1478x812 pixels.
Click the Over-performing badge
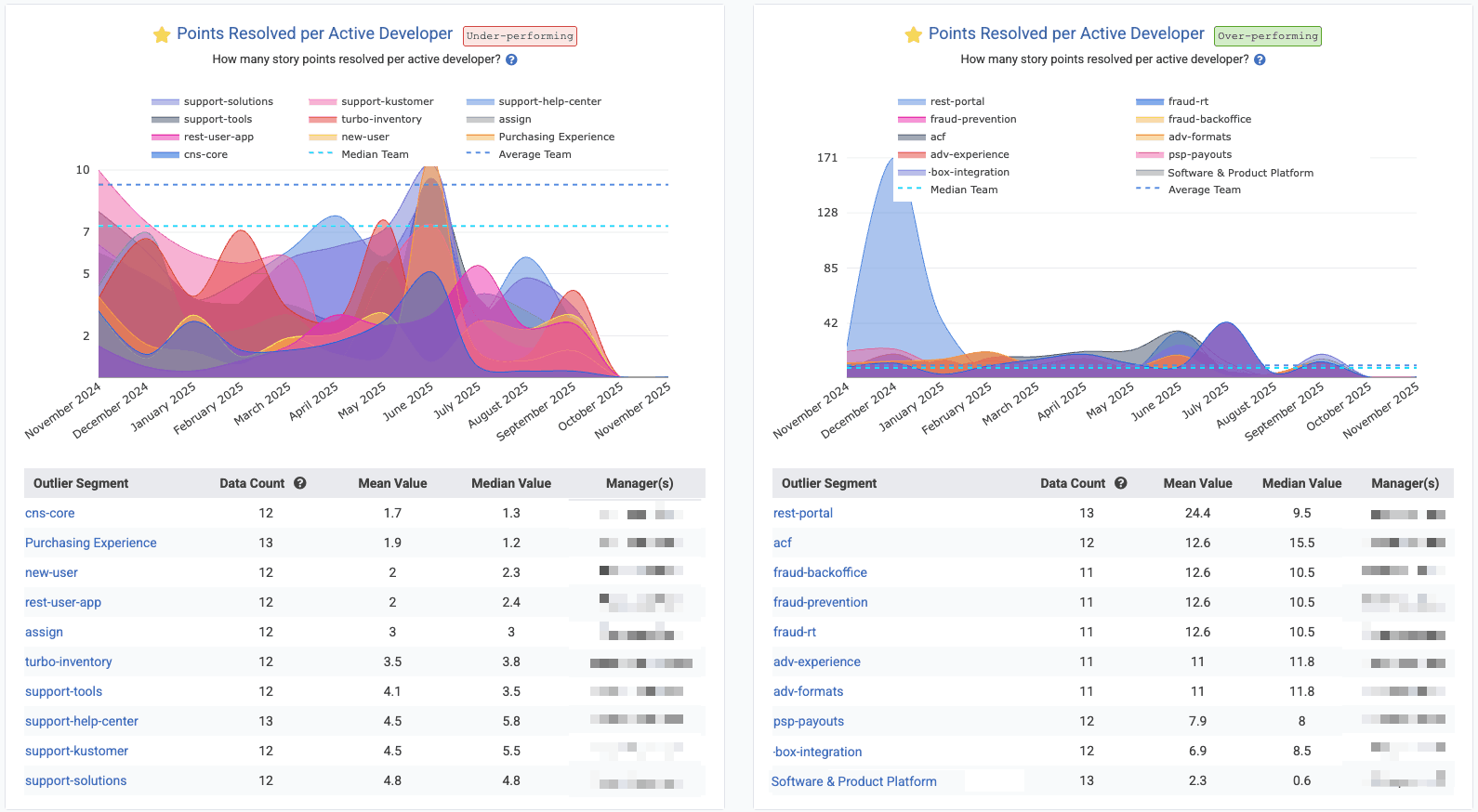[1268, 36]
